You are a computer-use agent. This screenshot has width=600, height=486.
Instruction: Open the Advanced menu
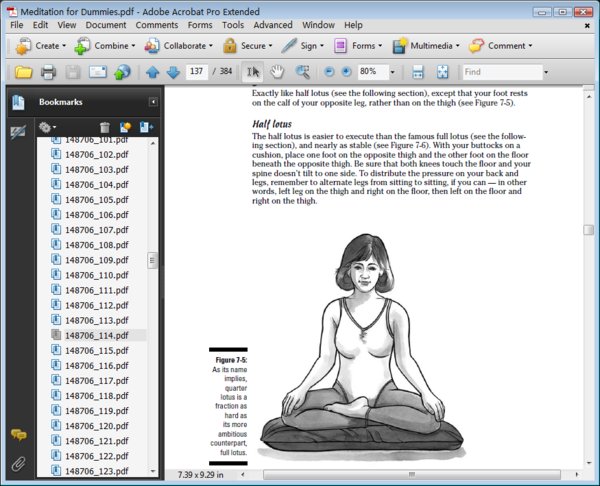tap(273, 25)
